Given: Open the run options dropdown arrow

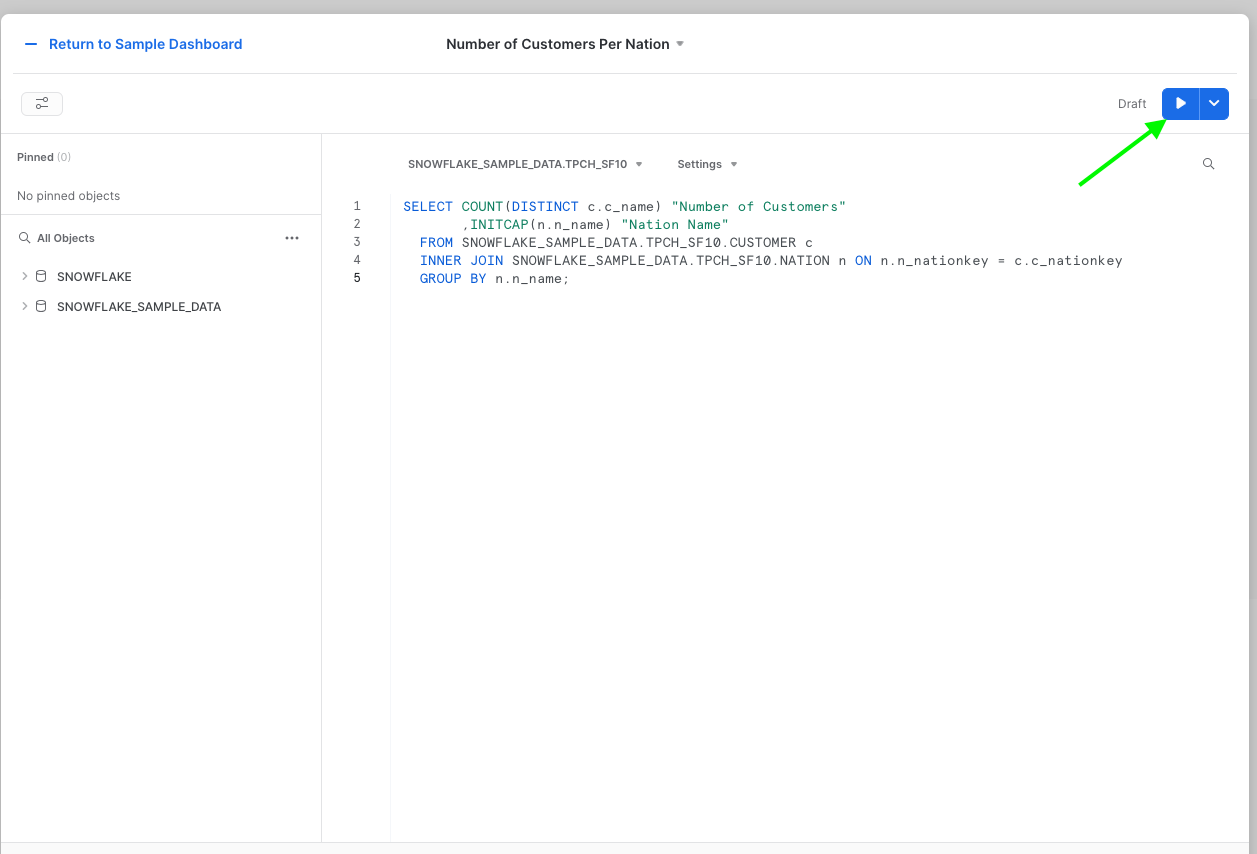Looking at the screenshot, I should (x=1214, y=104).
